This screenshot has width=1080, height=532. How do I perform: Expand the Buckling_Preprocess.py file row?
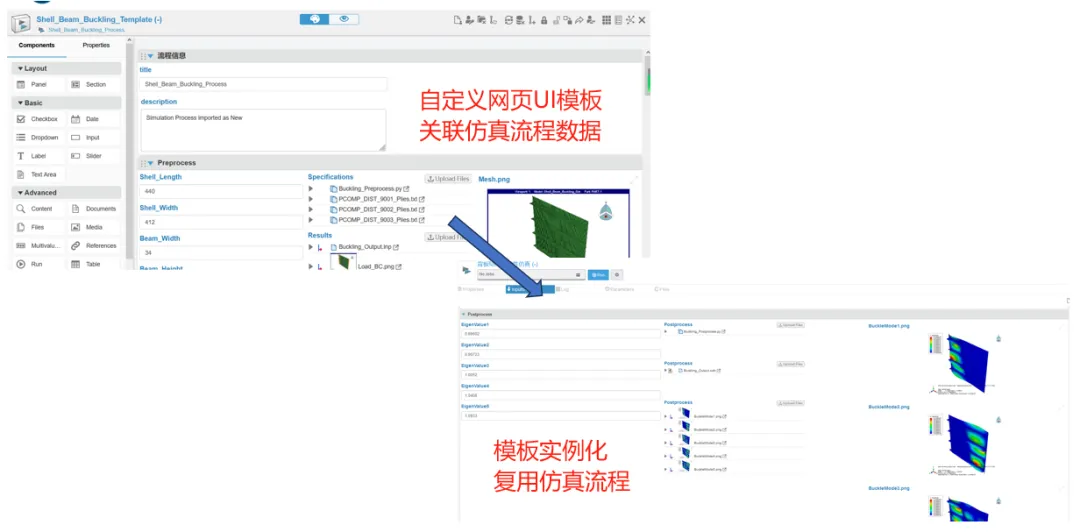(311, 188)
